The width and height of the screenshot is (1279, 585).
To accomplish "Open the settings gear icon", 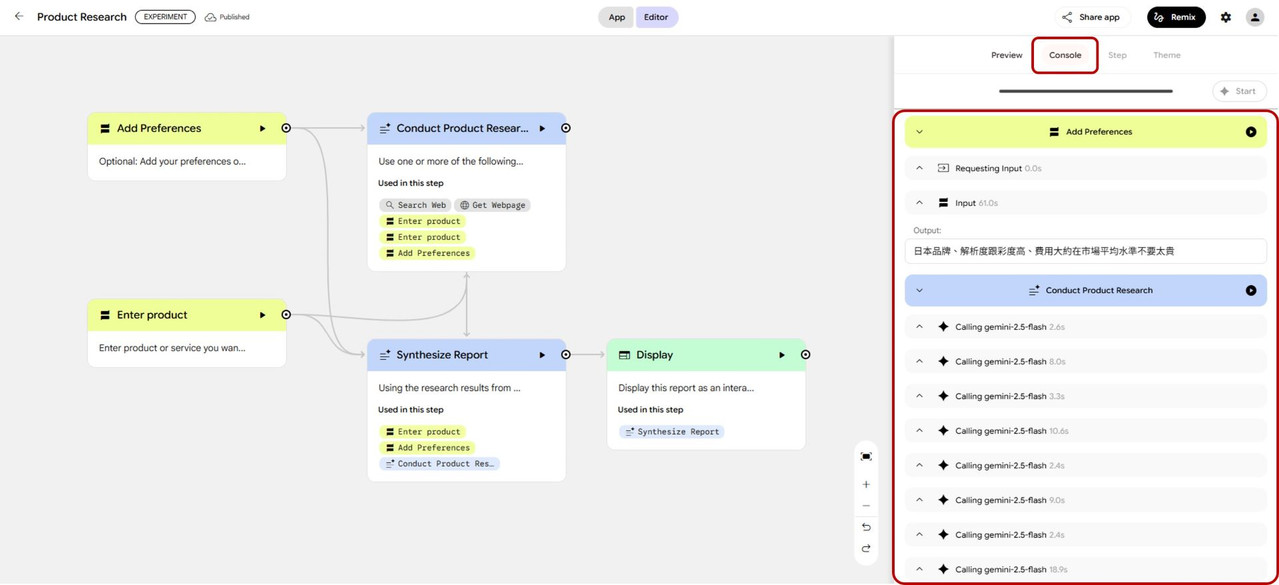I will [1226, 17].
